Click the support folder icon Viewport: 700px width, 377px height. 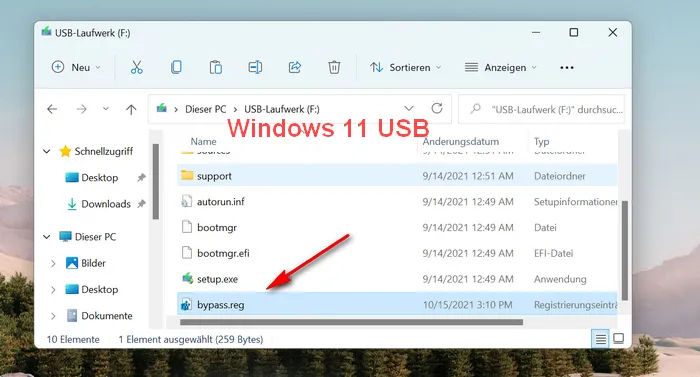pyautogui.click(x=187, y=176)
